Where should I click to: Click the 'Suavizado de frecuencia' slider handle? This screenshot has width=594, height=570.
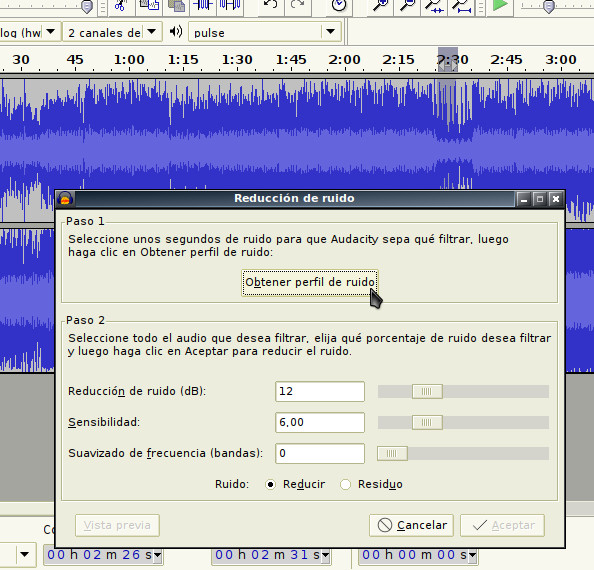[x=392, y=453]
